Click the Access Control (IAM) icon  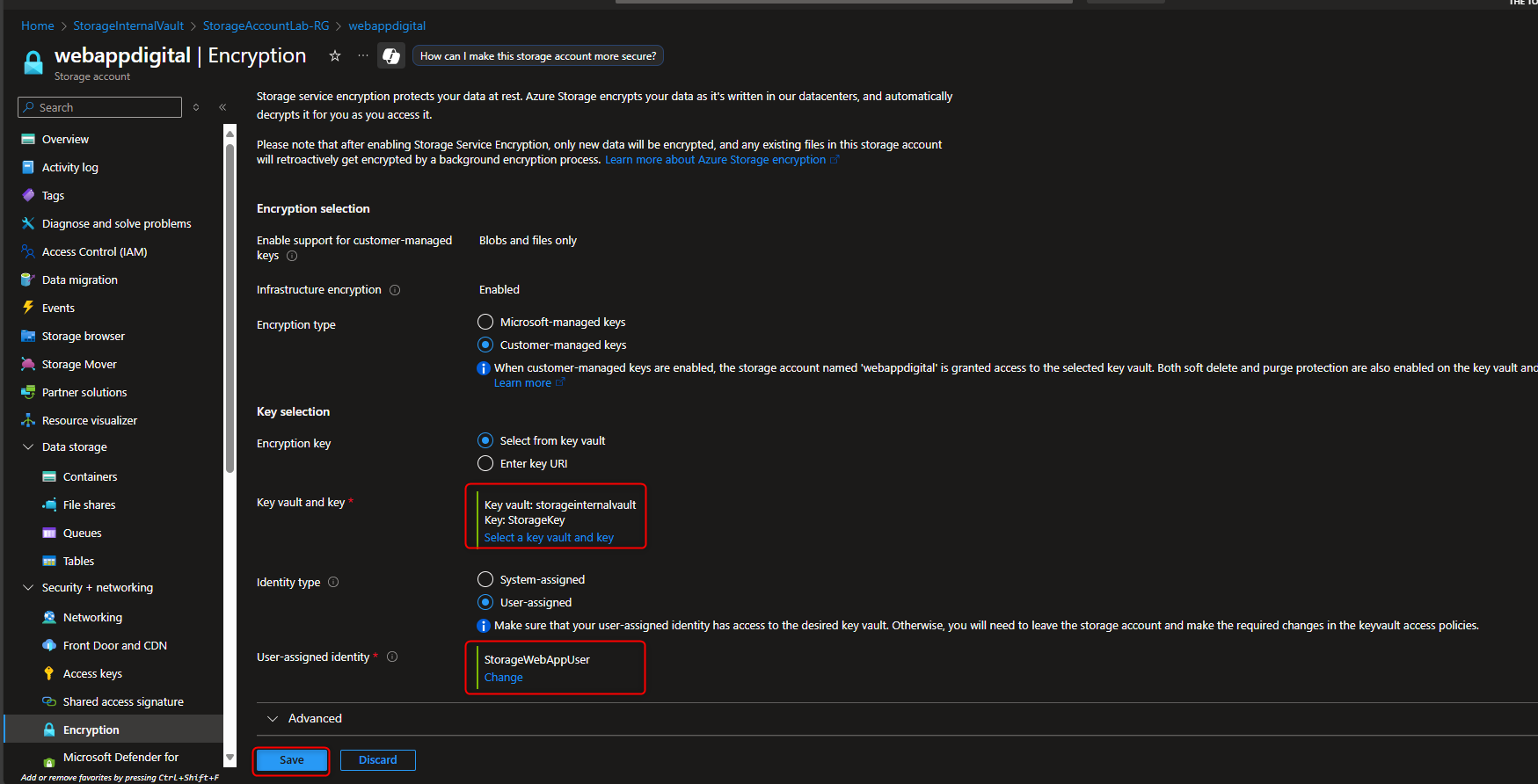pyautogui.click(x=28, y=251)
